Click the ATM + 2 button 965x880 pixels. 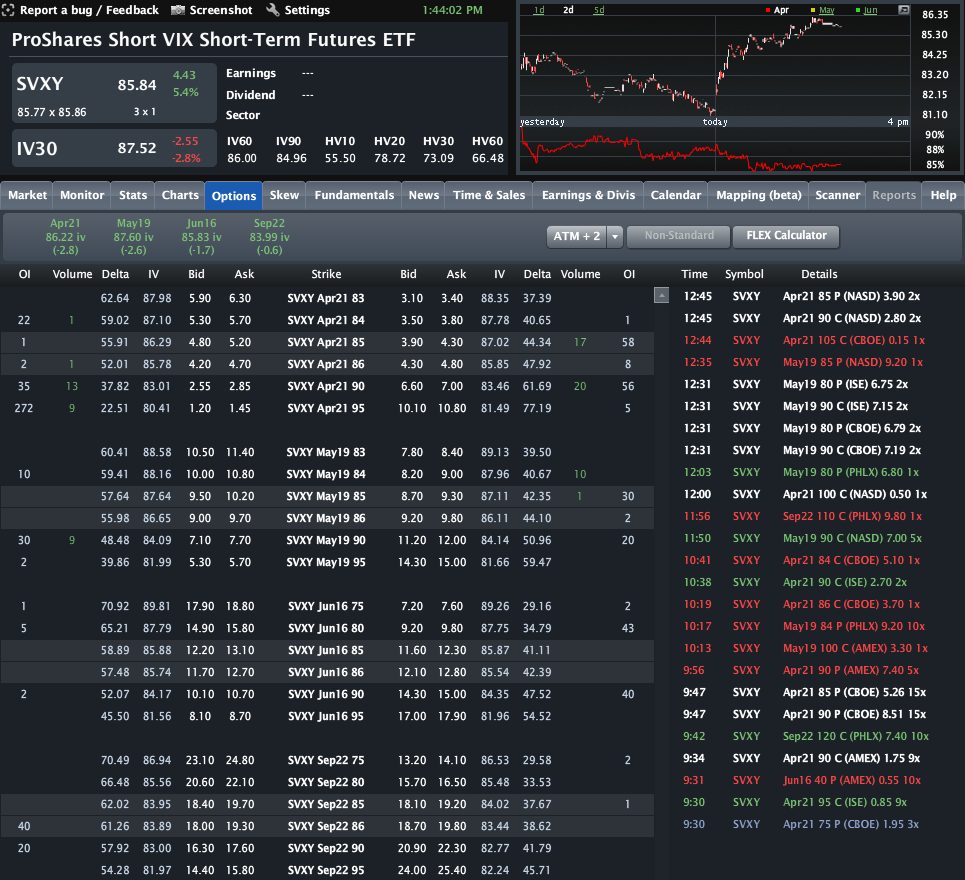[577, 236]
